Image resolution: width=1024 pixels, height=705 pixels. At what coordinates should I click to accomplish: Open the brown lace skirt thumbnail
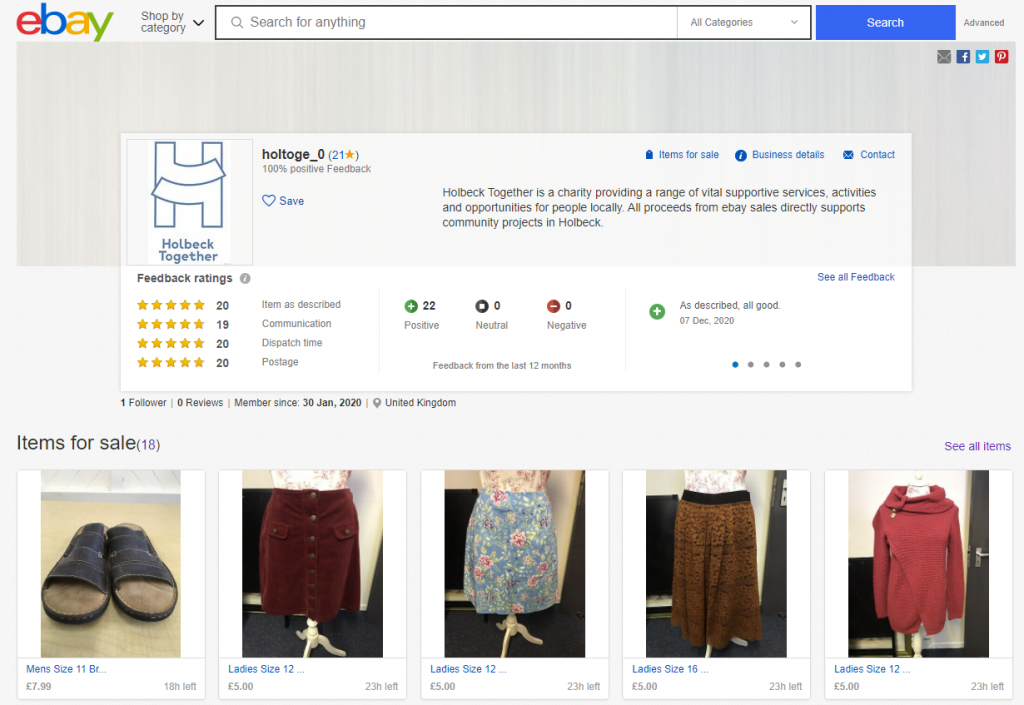point(716,564)
